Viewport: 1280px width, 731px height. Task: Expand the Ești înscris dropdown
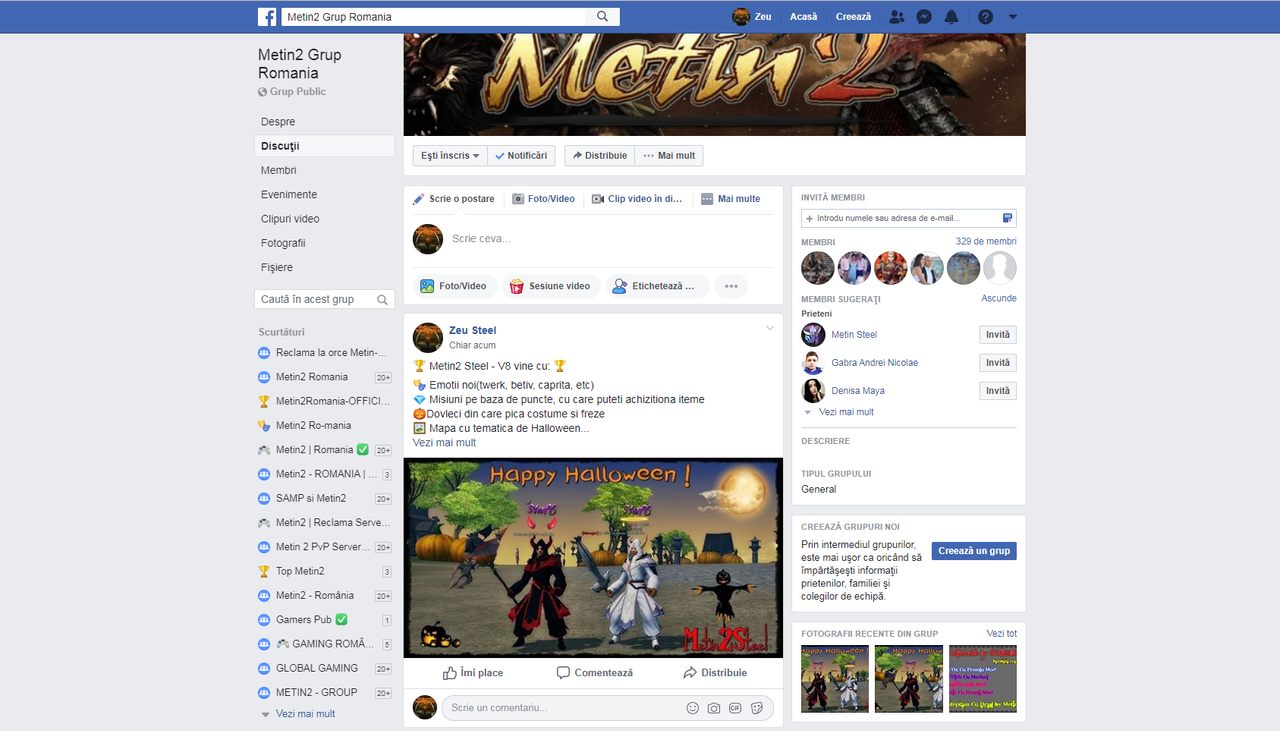click(x=449, y=155)
